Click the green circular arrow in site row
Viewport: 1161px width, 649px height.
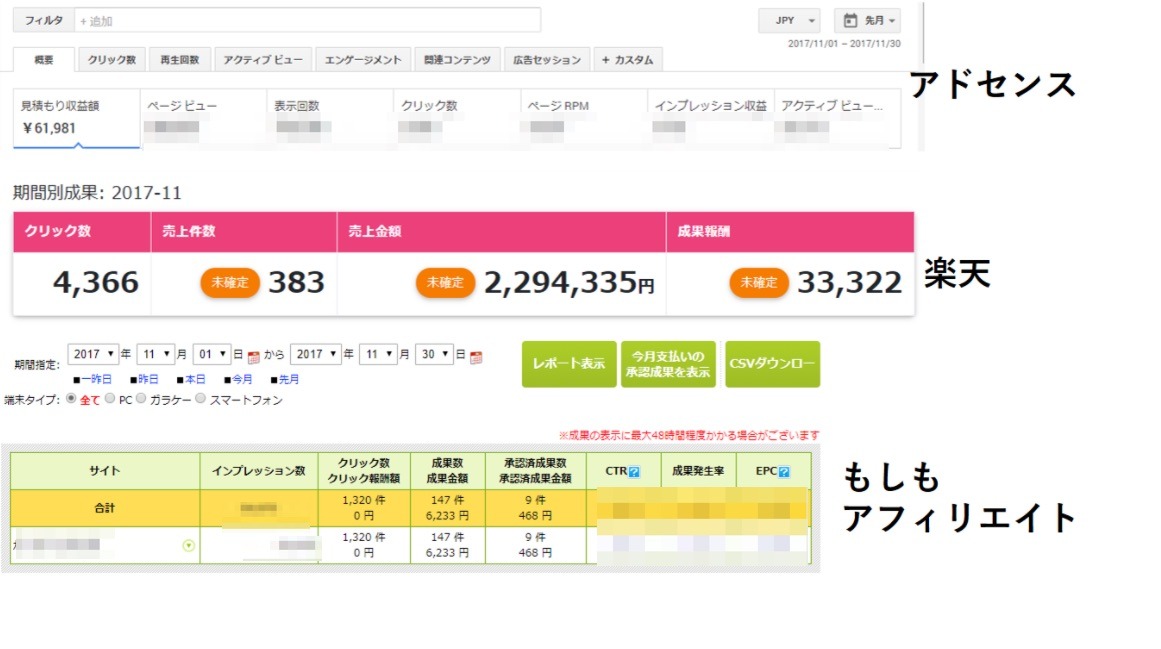[x=188, y=546]
